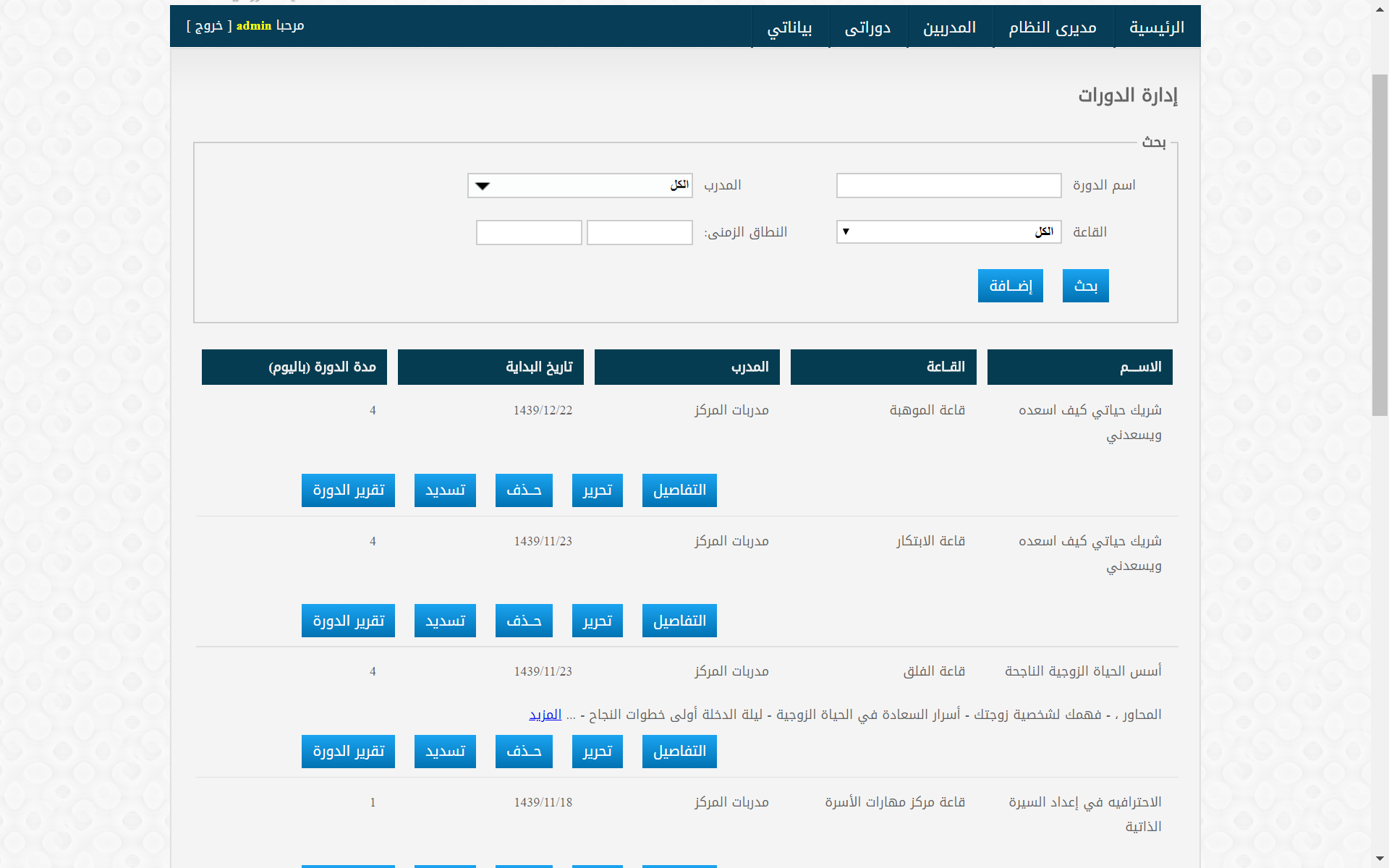The image size is (1389, 868).
Task: Click the المزيد more link
Action: point(545,715)
